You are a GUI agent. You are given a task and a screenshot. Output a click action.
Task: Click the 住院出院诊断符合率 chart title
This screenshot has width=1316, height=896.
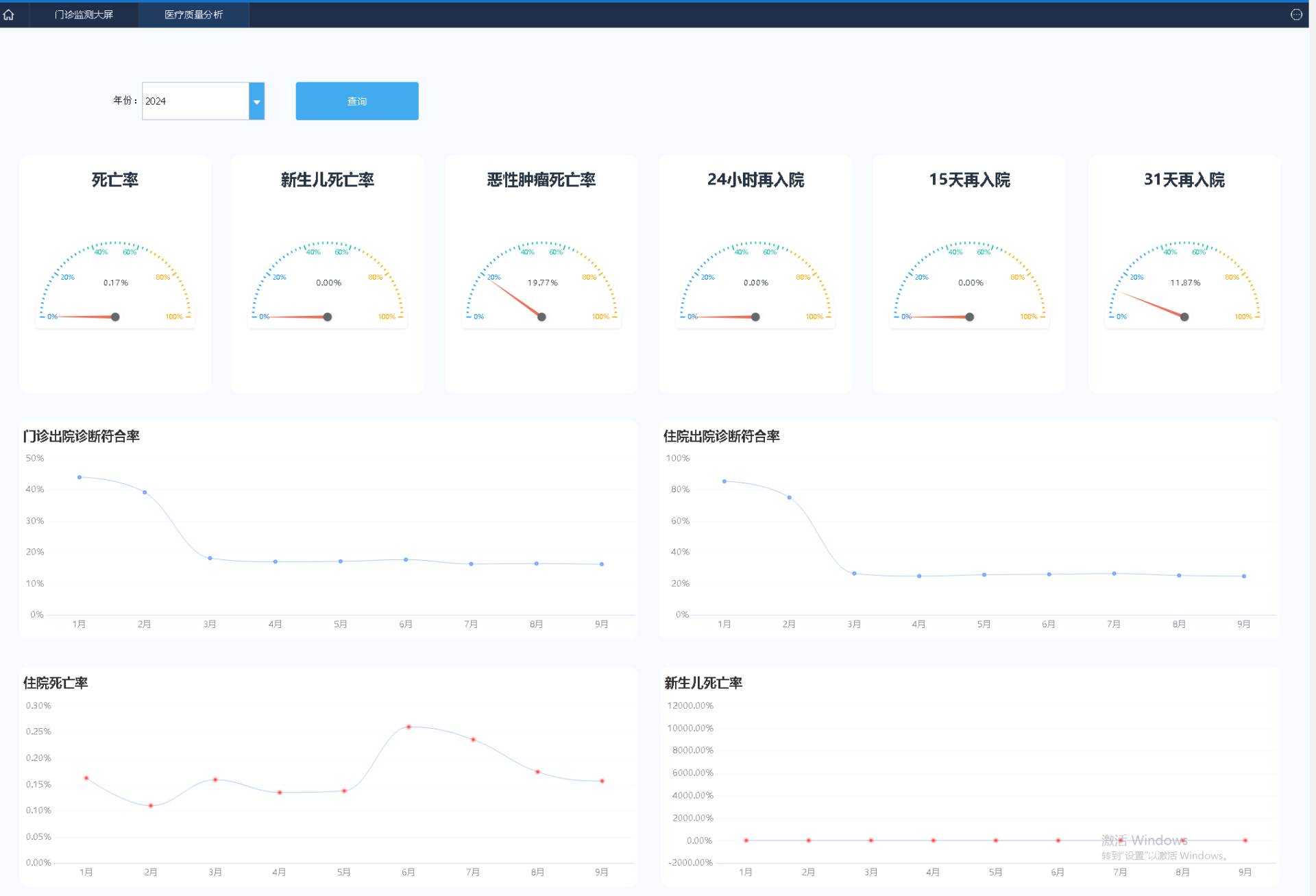(721, 436)
